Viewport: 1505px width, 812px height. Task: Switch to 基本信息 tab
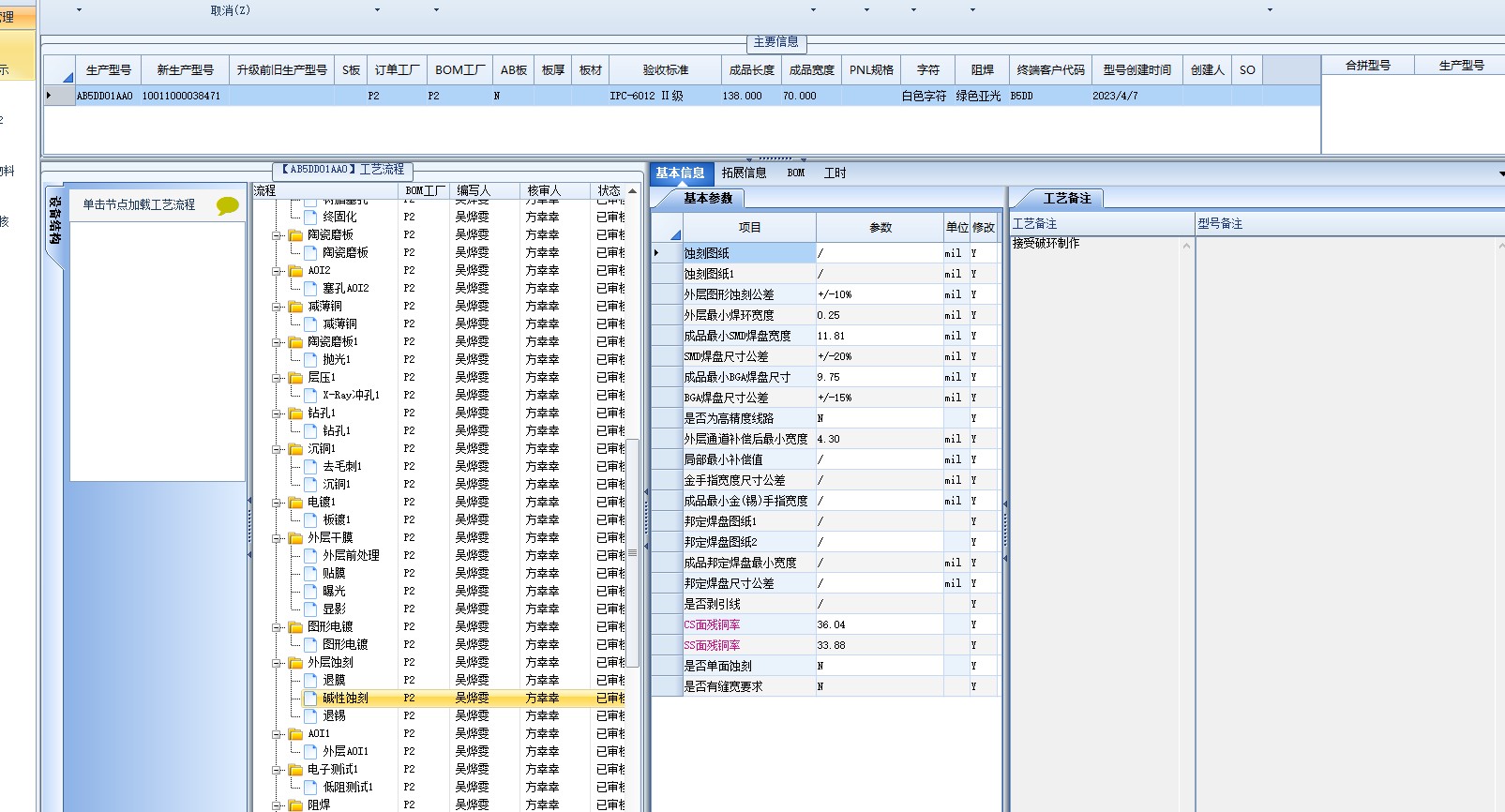[x=681, y=173]
